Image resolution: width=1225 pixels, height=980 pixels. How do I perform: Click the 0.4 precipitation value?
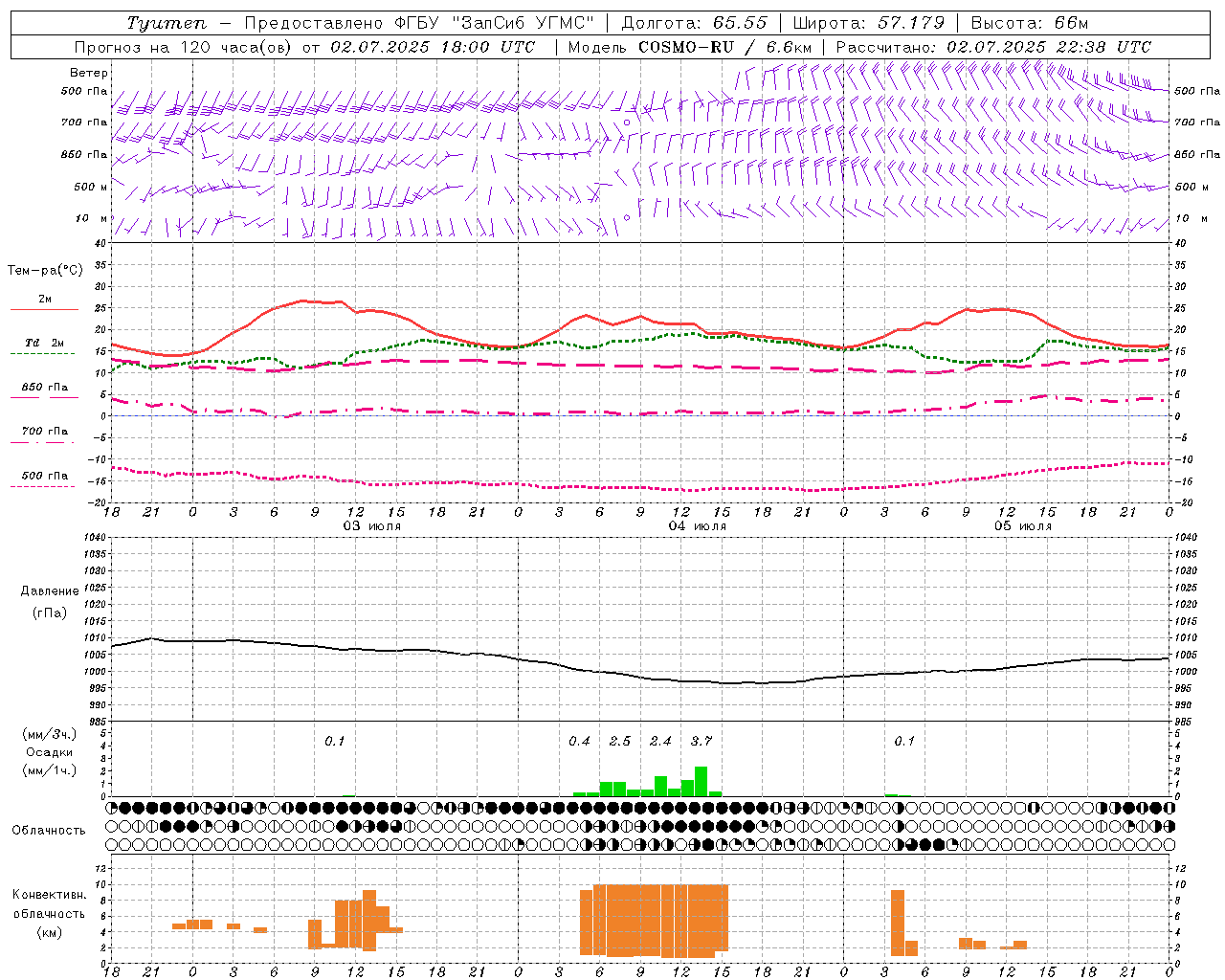tap(579, 741)
